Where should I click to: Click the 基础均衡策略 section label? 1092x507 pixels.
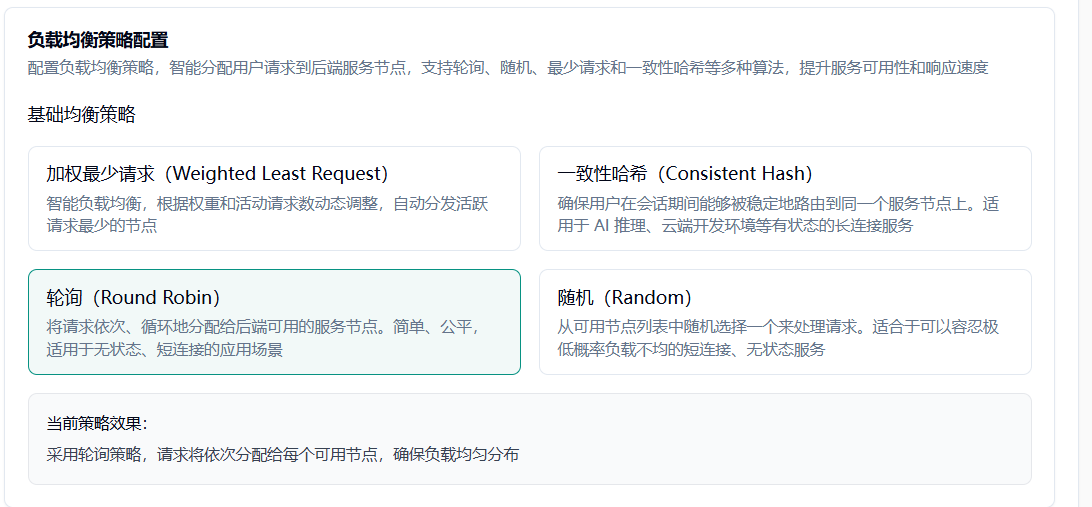(x=81, y=115)
